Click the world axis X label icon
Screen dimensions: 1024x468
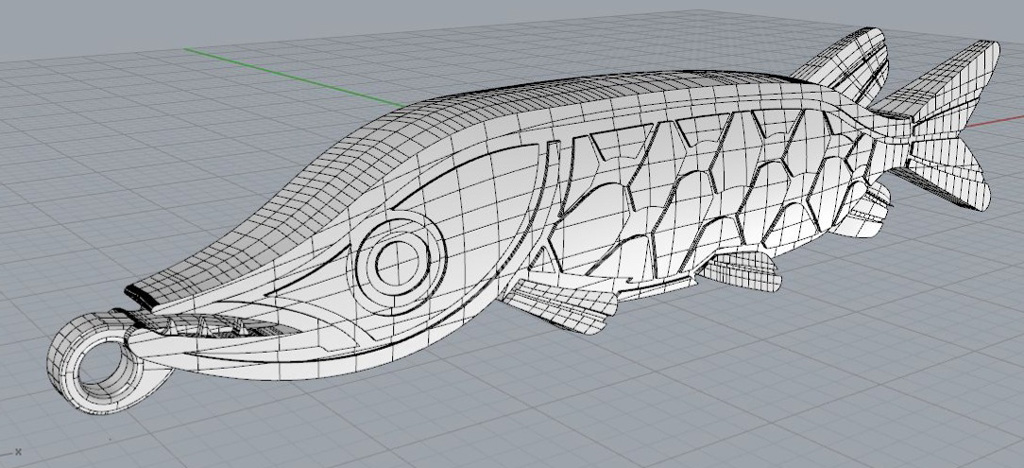pos(17,452)
